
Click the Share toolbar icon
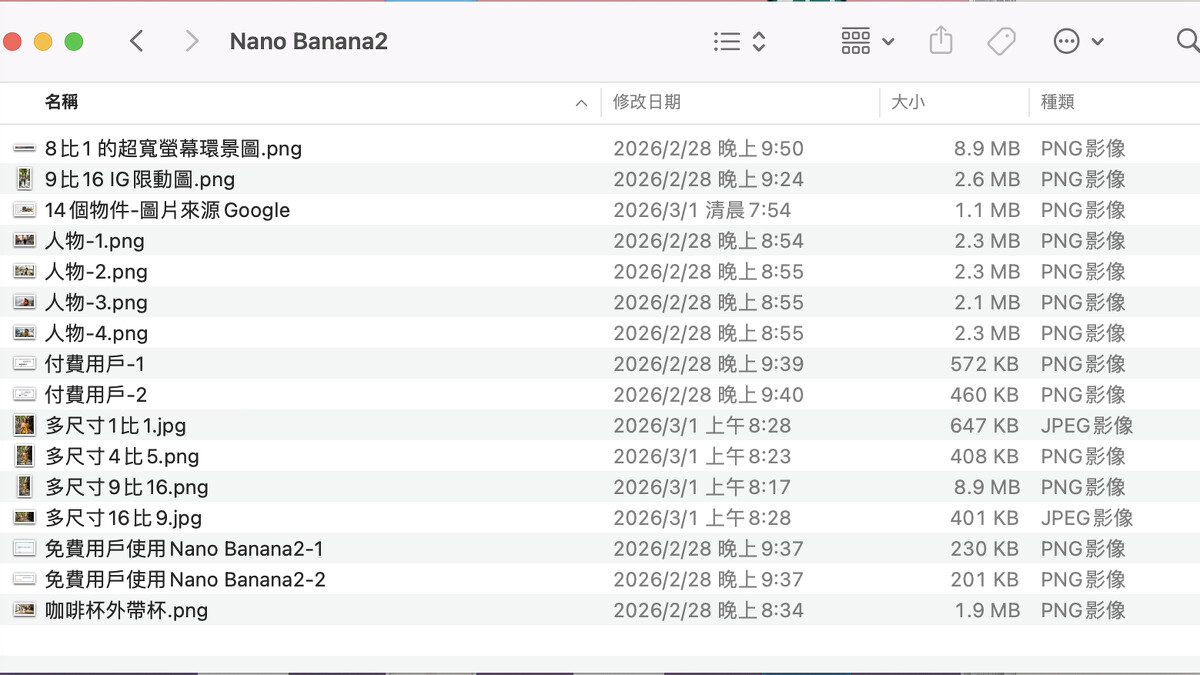coord(940,41)
